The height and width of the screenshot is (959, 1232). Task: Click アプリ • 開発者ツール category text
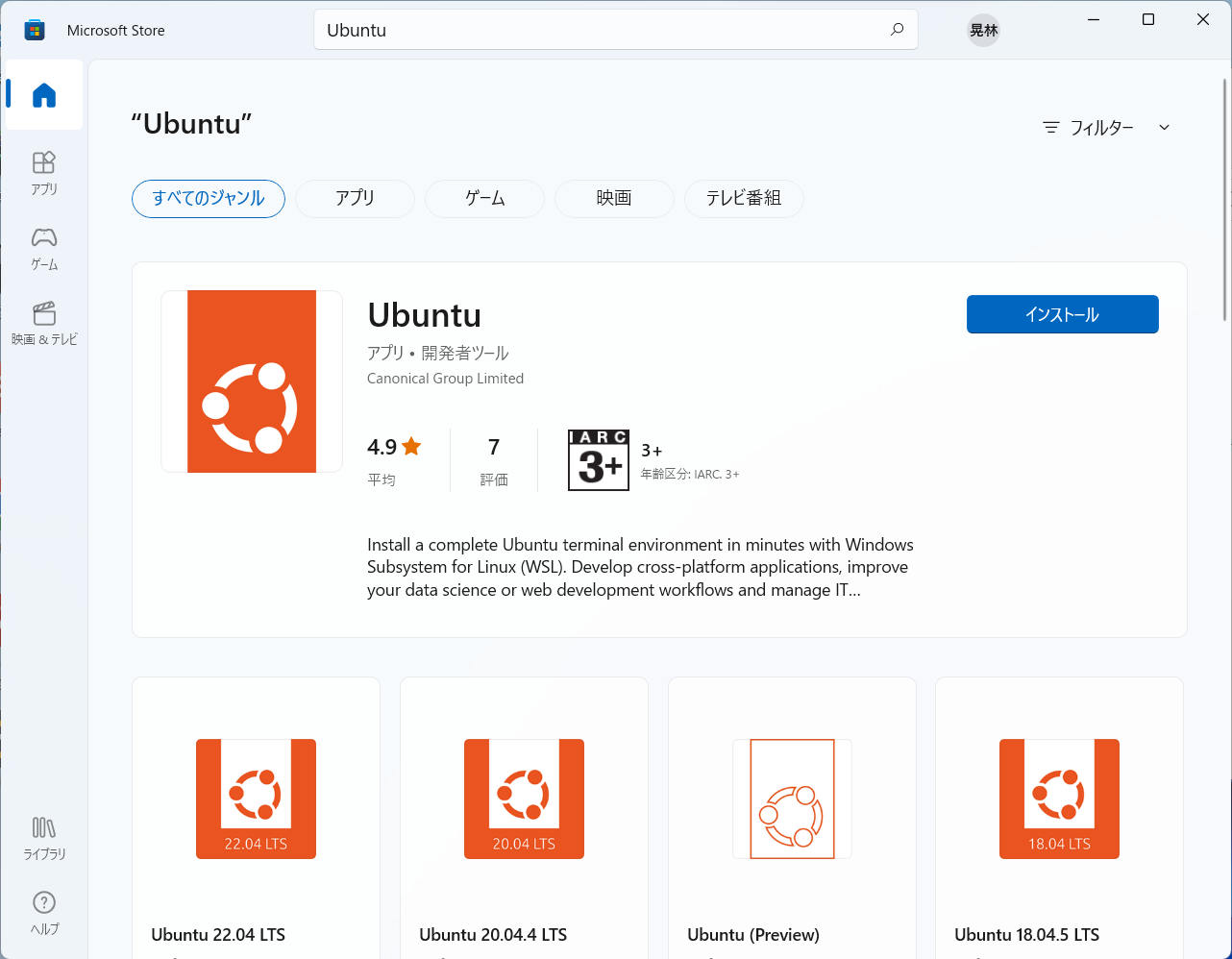pyautogui.click(x=438, y=353)
